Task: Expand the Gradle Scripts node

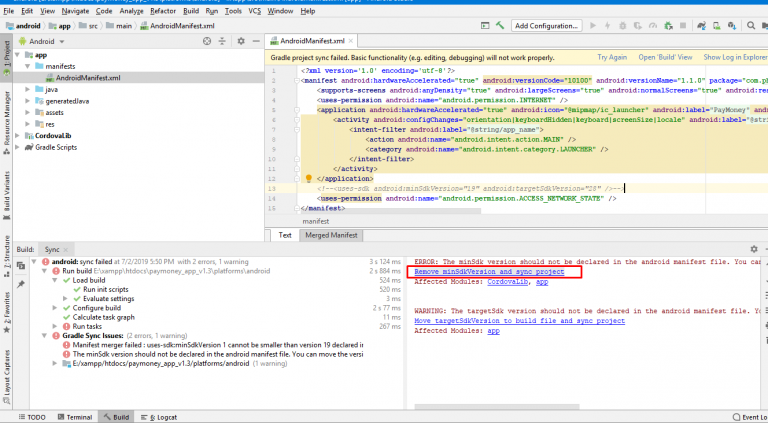Action: point(16,147)
